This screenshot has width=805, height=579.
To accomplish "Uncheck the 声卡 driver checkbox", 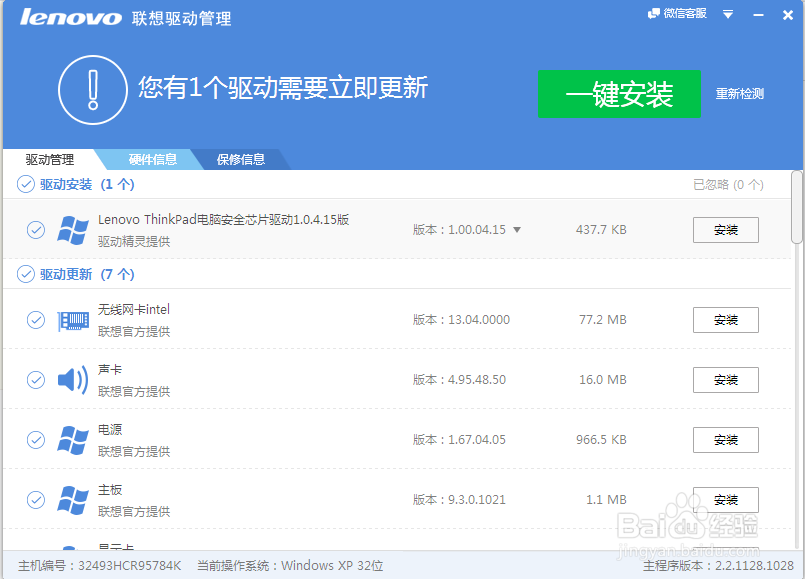I will (36, 380).
